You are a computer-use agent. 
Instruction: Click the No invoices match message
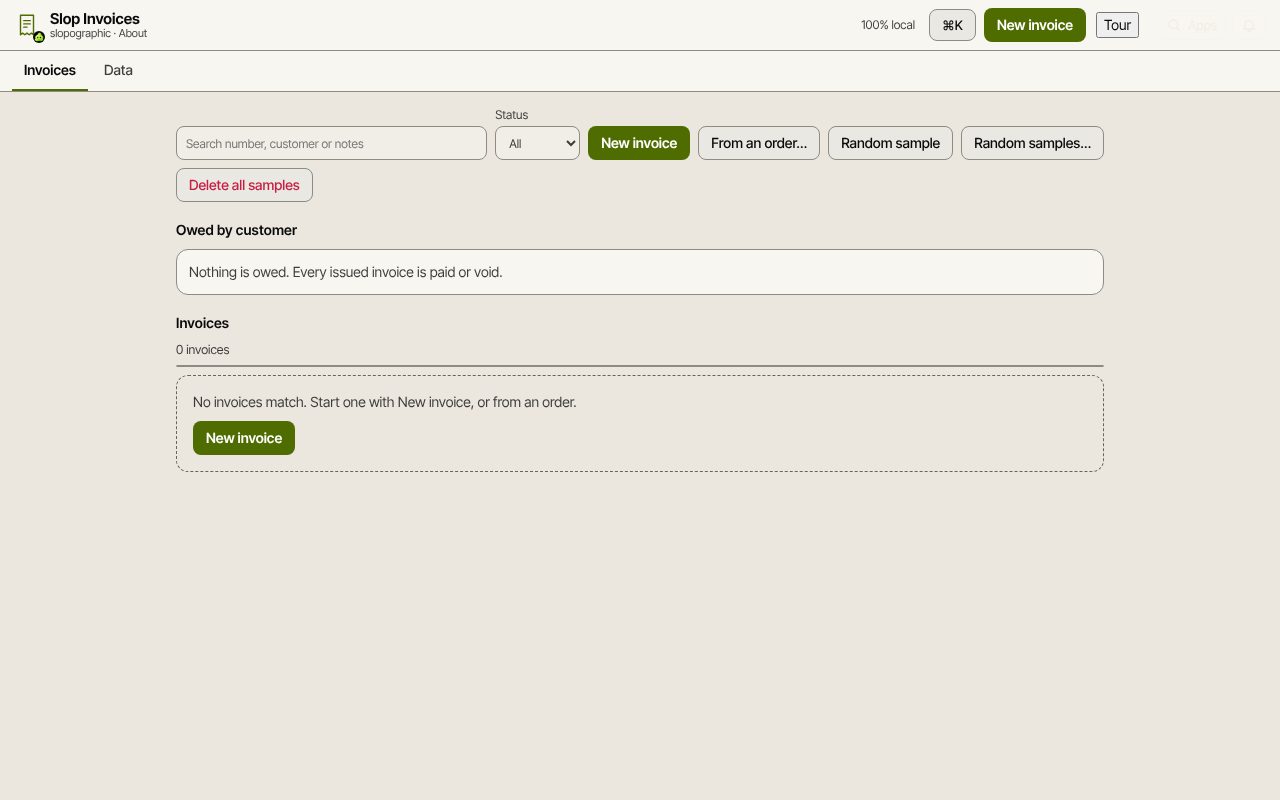point(385,402)
